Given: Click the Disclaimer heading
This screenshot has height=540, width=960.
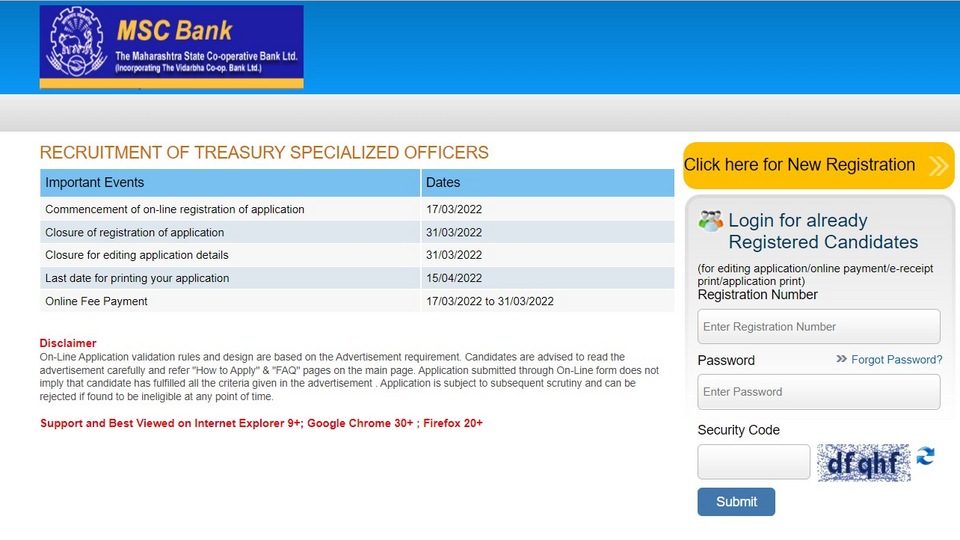Looking at the screenshot, I should [68, 343].
